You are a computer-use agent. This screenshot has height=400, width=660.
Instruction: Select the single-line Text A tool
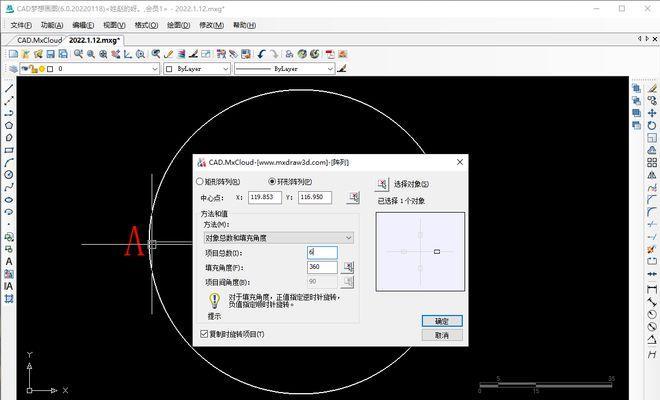coord(9,261)
